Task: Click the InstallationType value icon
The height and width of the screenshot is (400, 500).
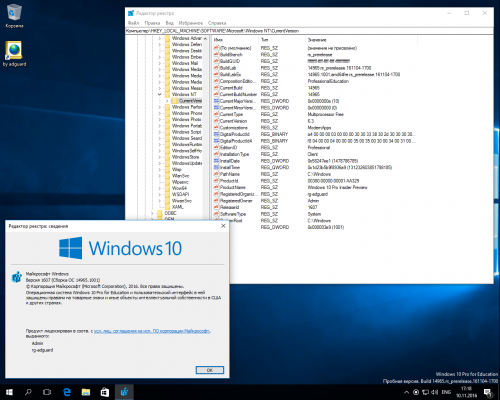Action: [x=216, y=154]
